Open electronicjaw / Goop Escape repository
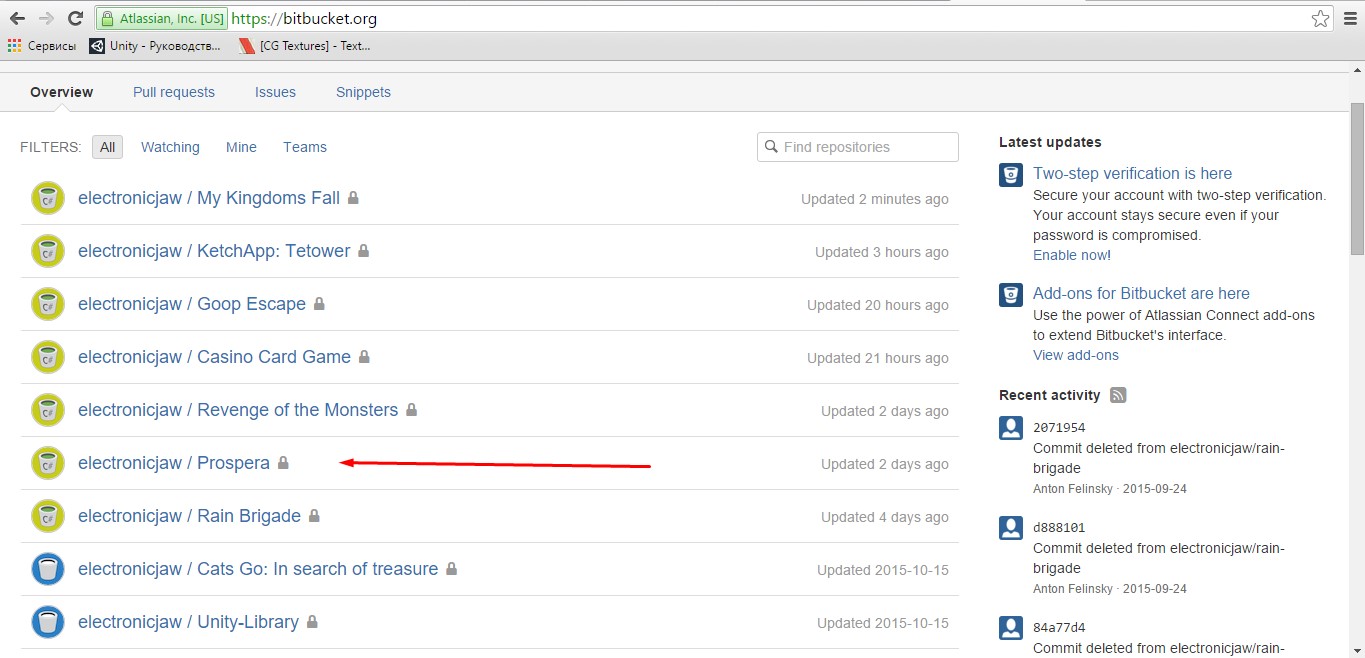The image size is (1365, 658). point(192,304)
